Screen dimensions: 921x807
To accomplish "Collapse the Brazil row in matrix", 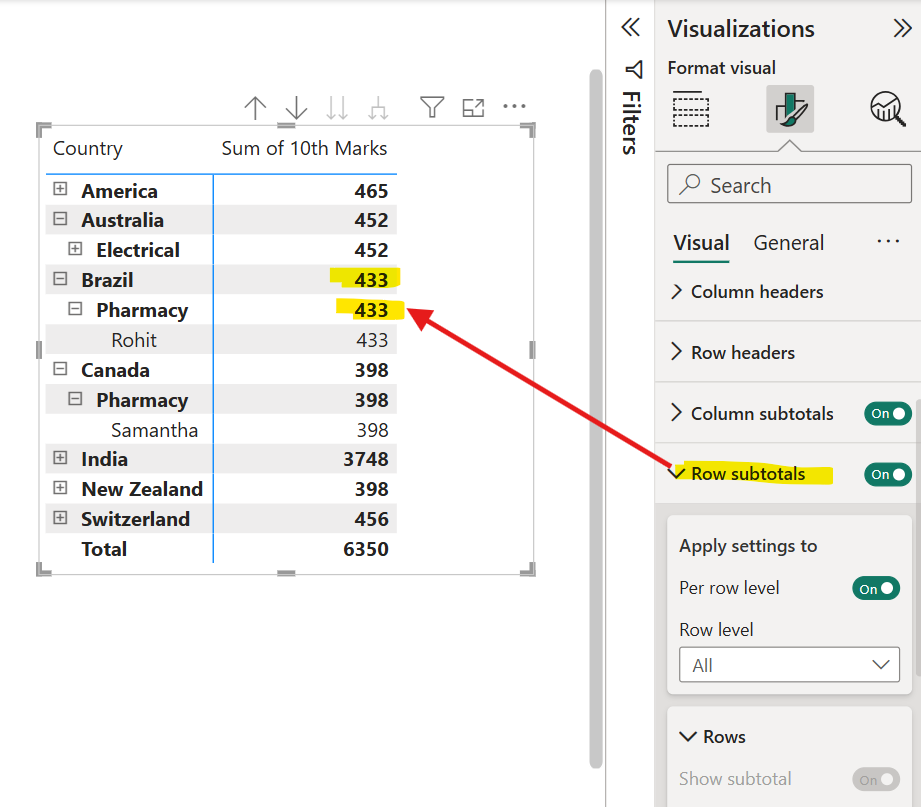I will pyautogui.click(x=61, y=279).
